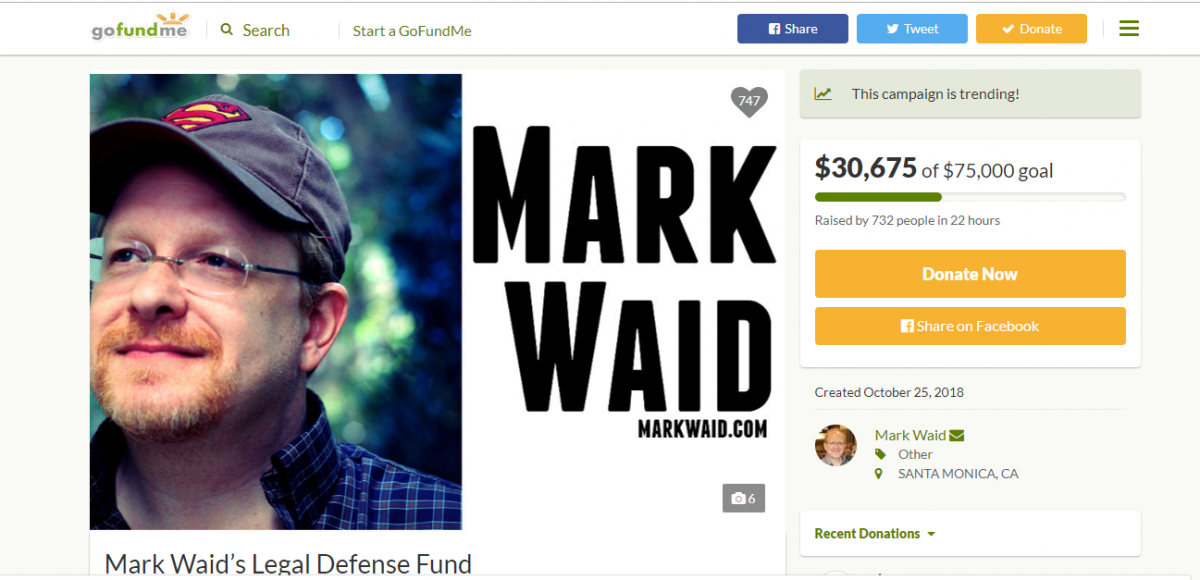Click the location pin beside Santa Monica
The width and height of the screenshot is (1200, 580).
click(x=879, y=474)
